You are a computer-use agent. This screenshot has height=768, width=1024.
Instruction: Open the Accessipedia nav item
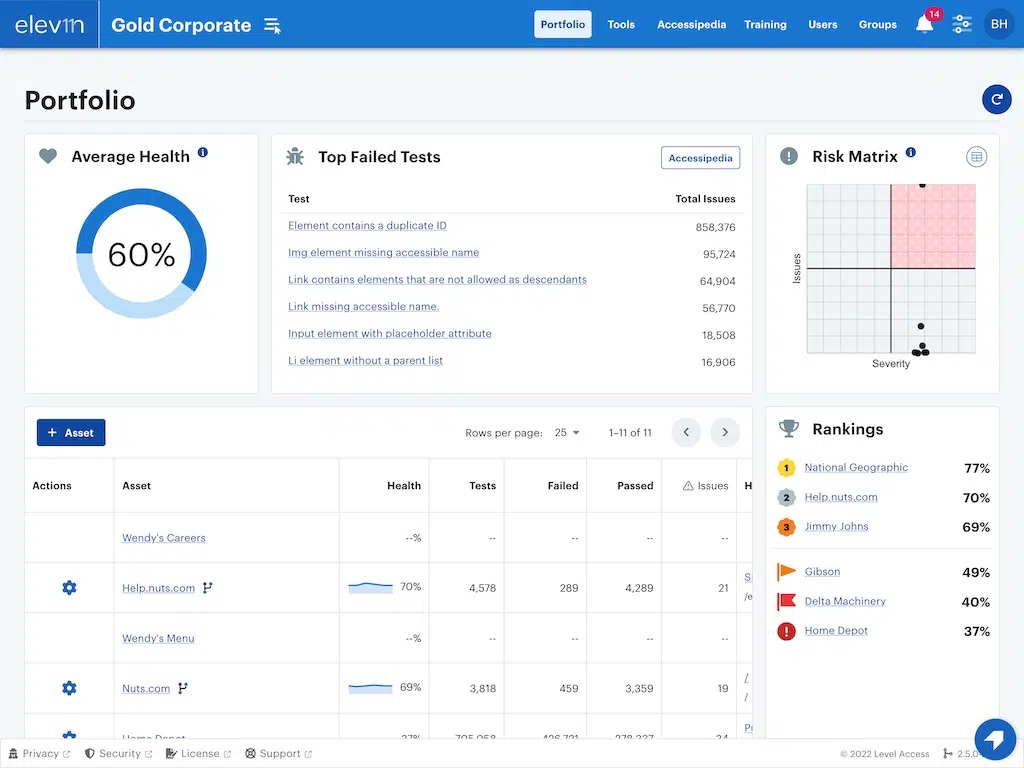[x=691, y=24]
